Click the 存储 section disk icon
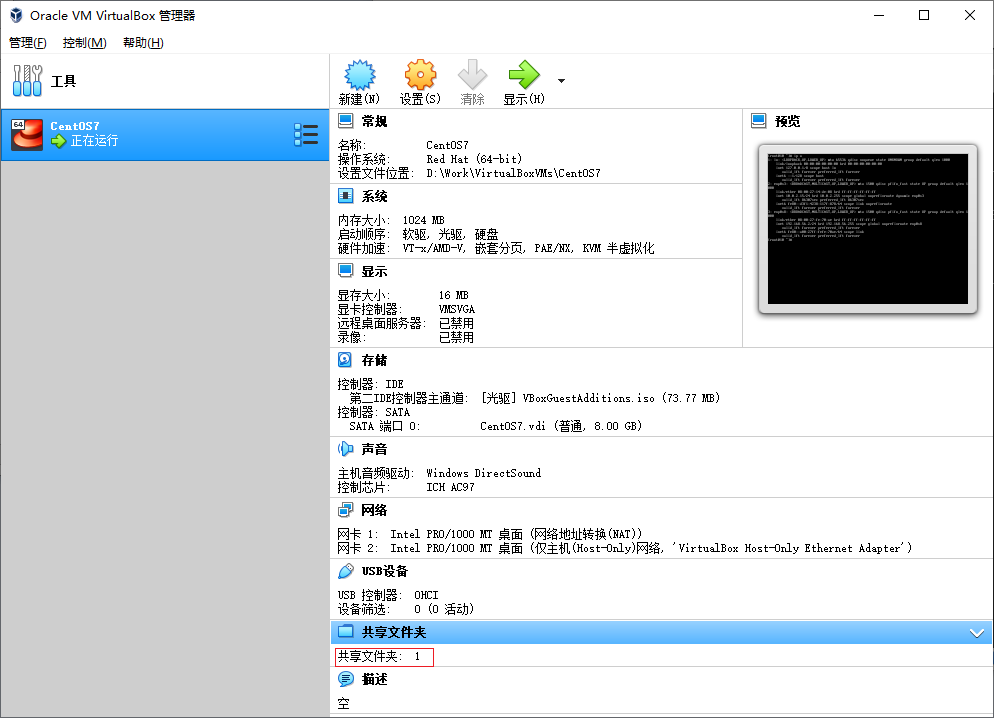This screenshot has height=718, width=994. pyautogui.click(x=345, y=359)
